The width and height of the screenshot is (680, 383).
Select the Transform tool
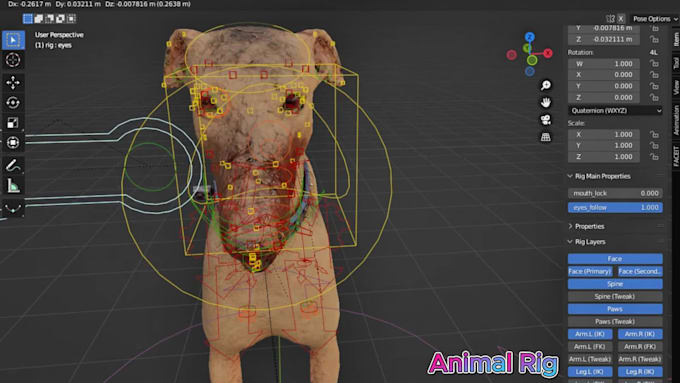(13, 142)
